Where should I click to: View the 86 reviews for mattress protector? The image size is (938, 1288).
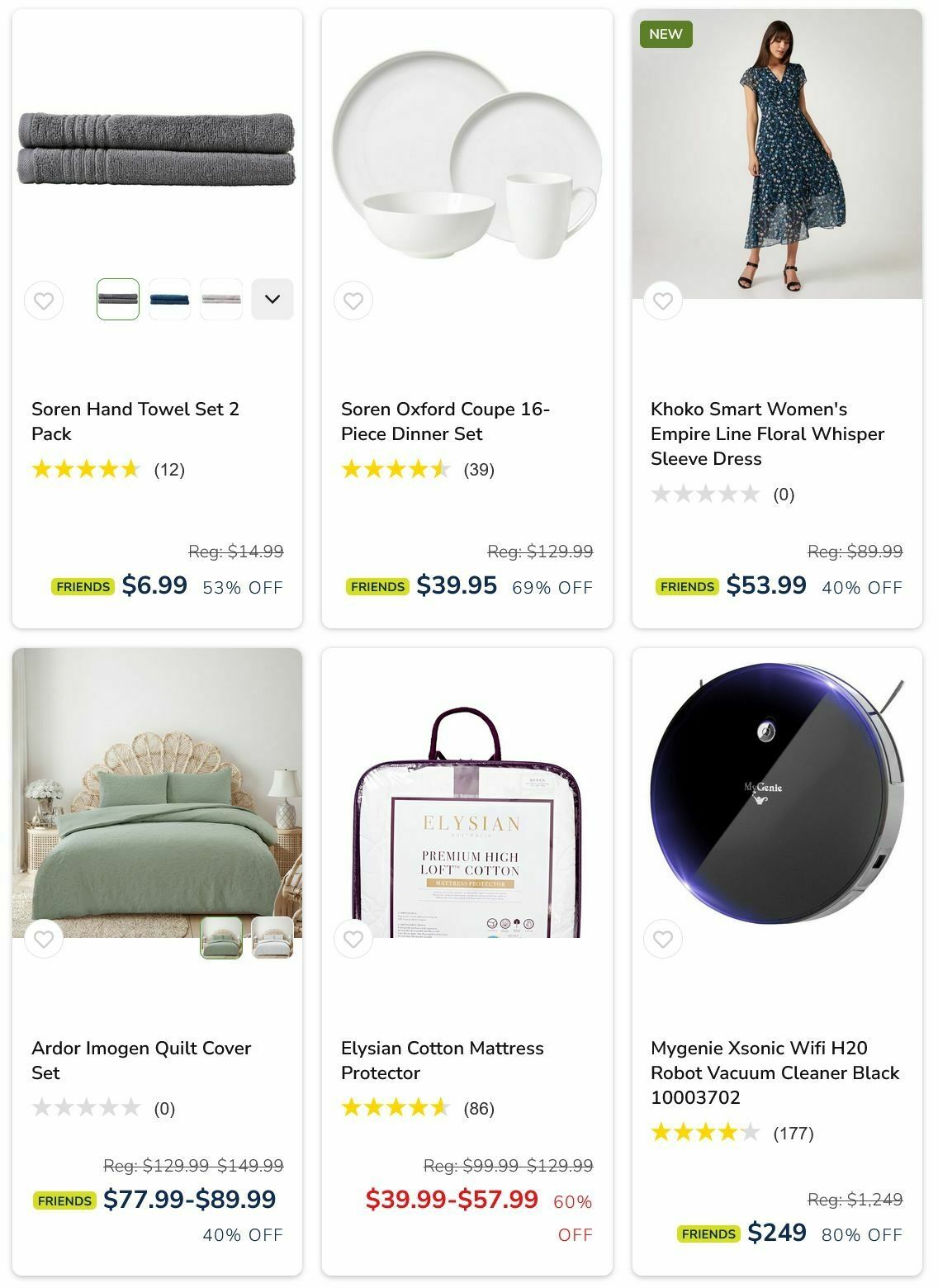[x=479, y=1109]
